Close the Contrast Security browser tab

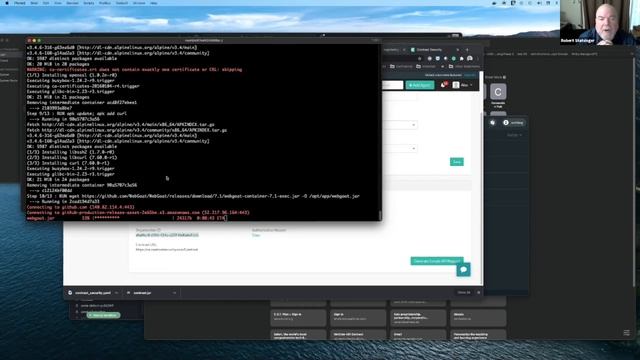point(458,50)
